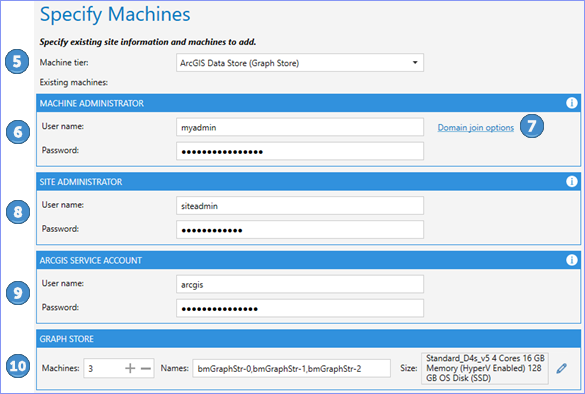Increase Graph Store machines count with plus
Viewport: 585px width, 394px height.
tap(130, 369)
